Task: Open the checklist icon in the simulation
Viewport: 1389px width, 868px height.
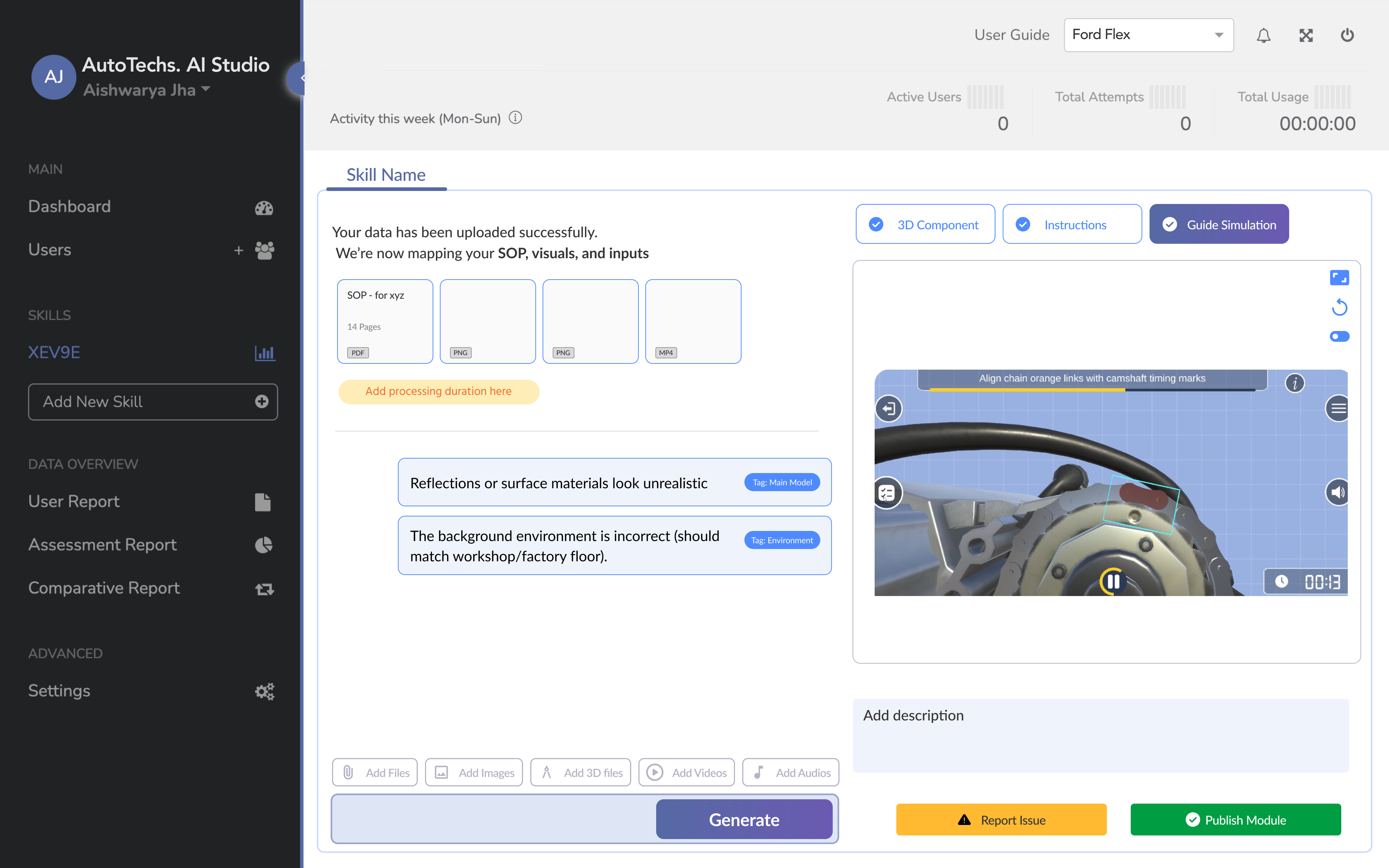Action: click(x=887, y=493)
